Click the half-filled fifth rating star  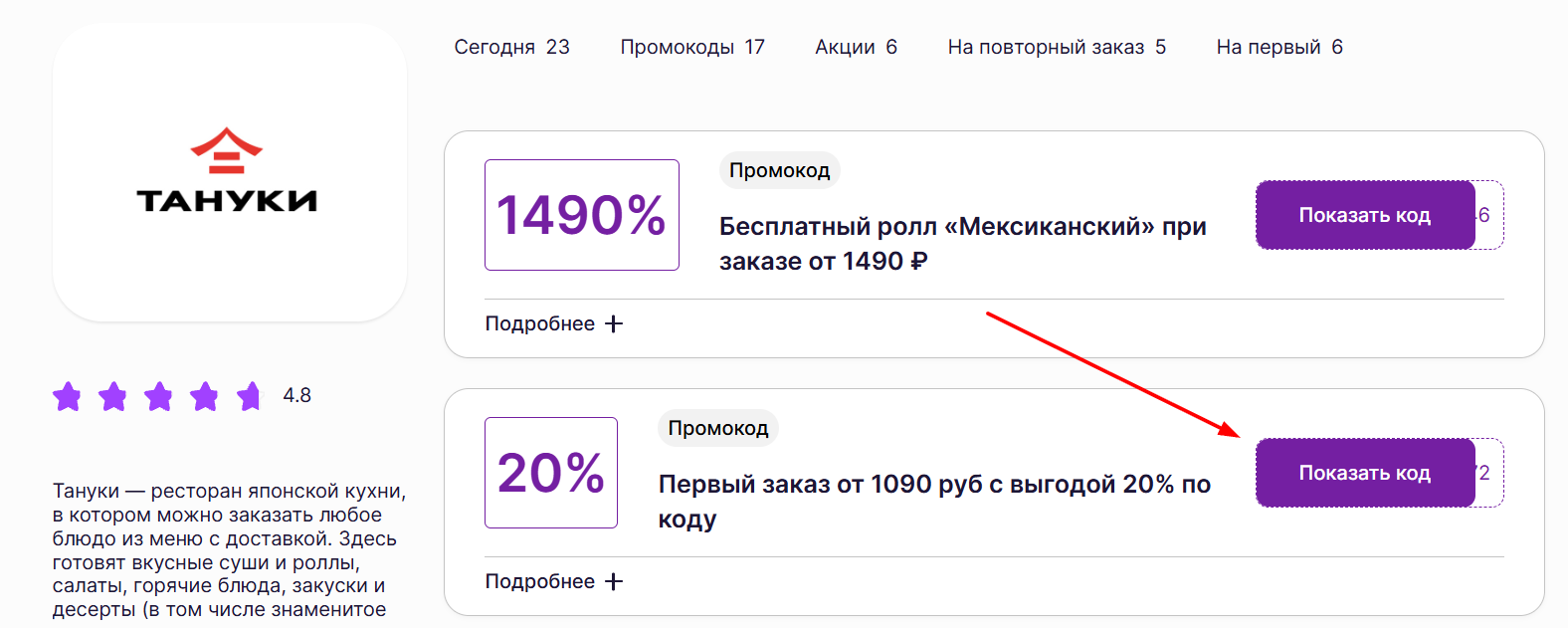point(250,396)
